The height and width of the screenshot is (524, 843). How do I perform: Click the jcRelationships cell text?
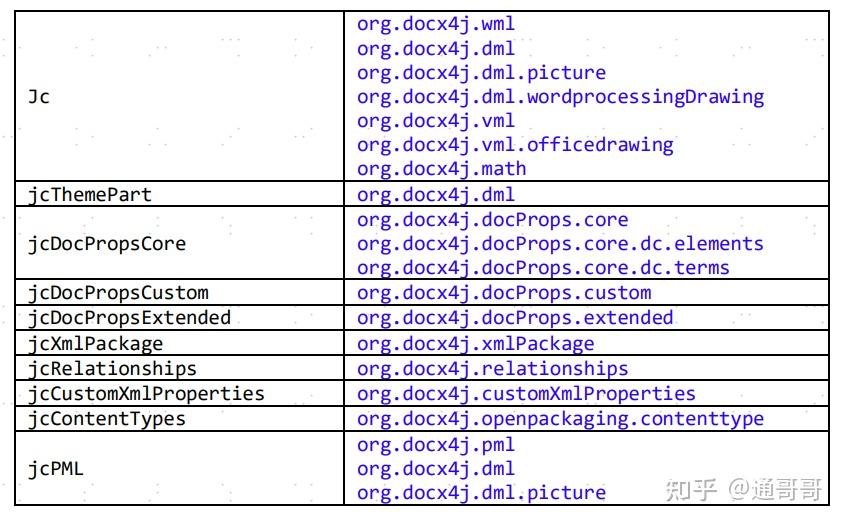point(113,368)
